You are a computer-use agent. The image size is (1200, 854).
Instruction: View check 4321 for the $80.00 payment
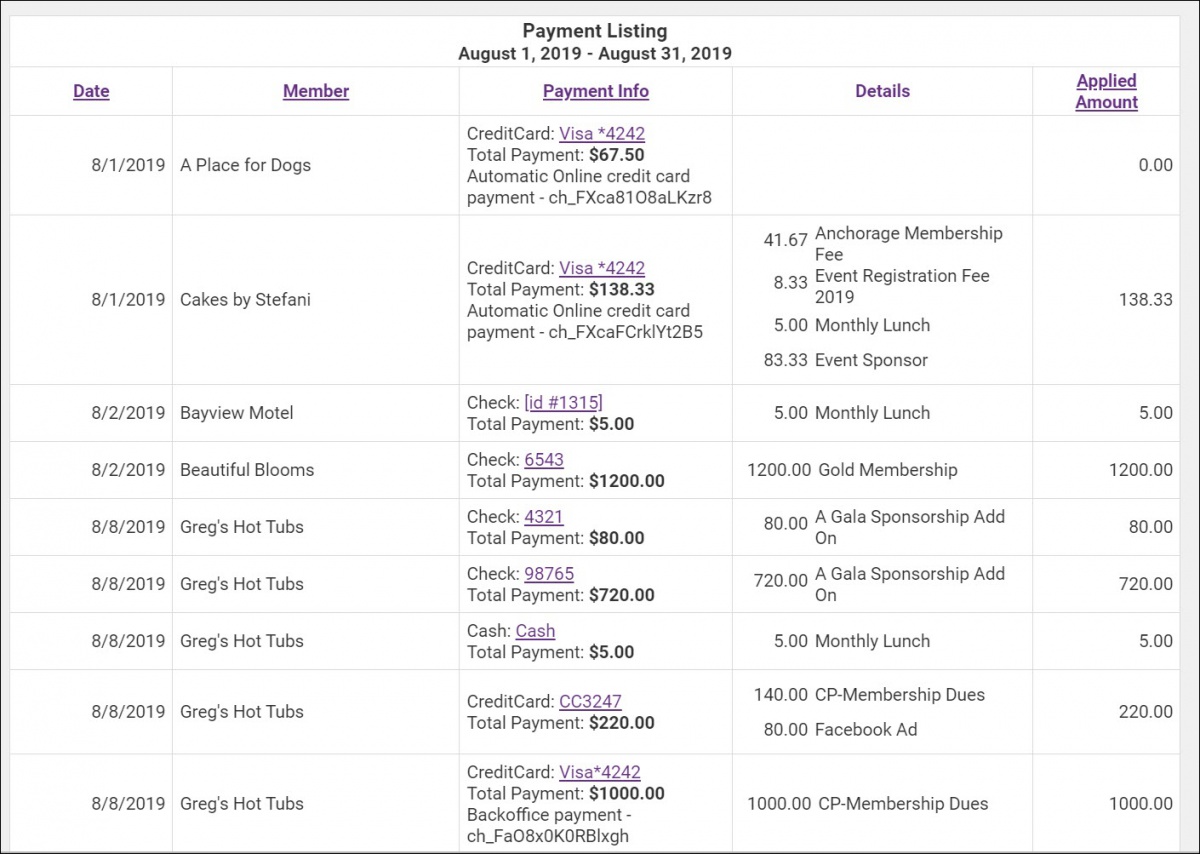(x=544, y=516)
